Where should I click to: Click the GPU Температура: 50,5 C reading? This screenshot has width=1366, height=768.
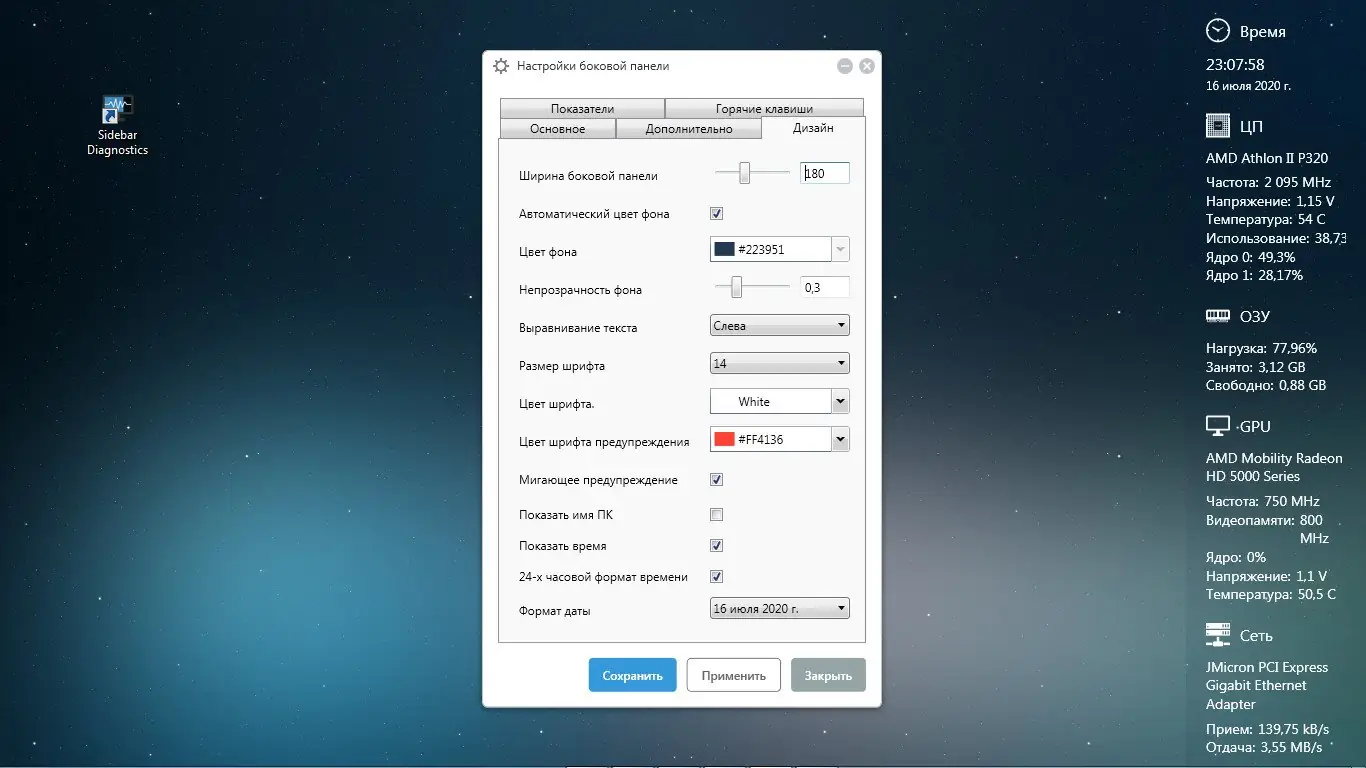click(x=1271, y=594)
